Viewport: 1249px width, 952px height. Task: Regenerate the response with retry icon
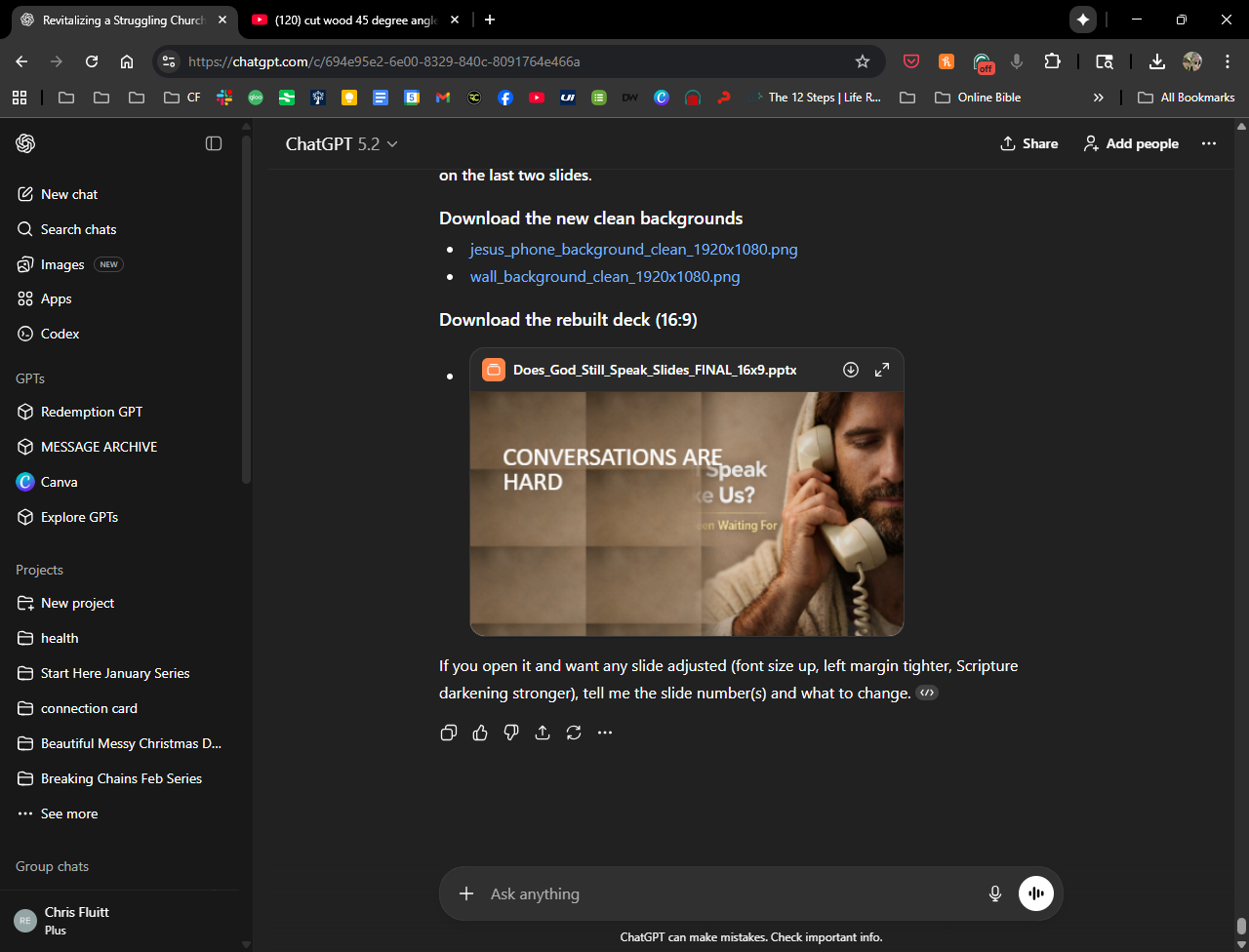(x=574, y=733)
